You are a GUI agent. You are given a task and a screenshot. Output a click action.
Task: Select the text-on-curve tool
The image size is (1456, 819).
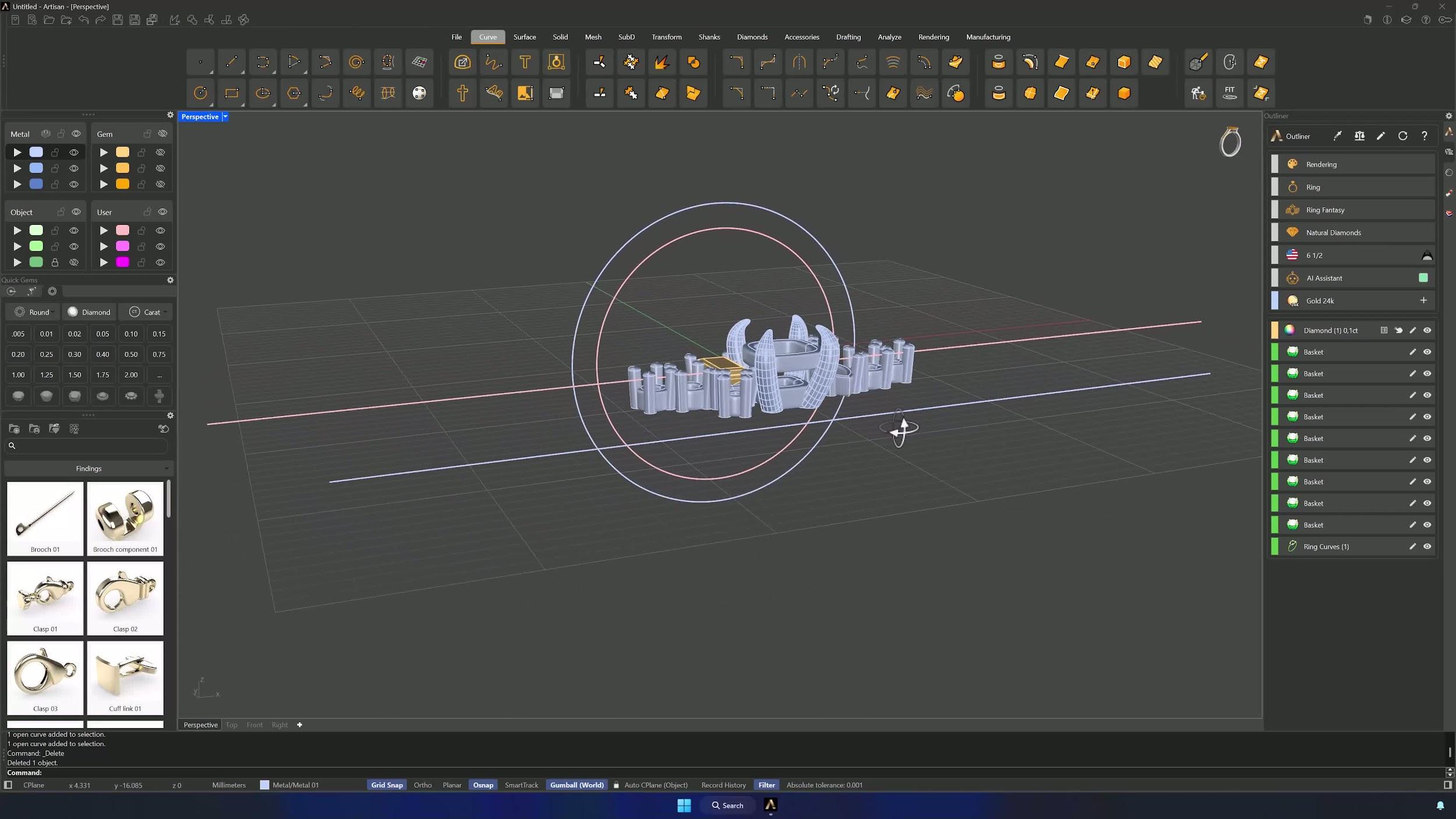point(494,93)
